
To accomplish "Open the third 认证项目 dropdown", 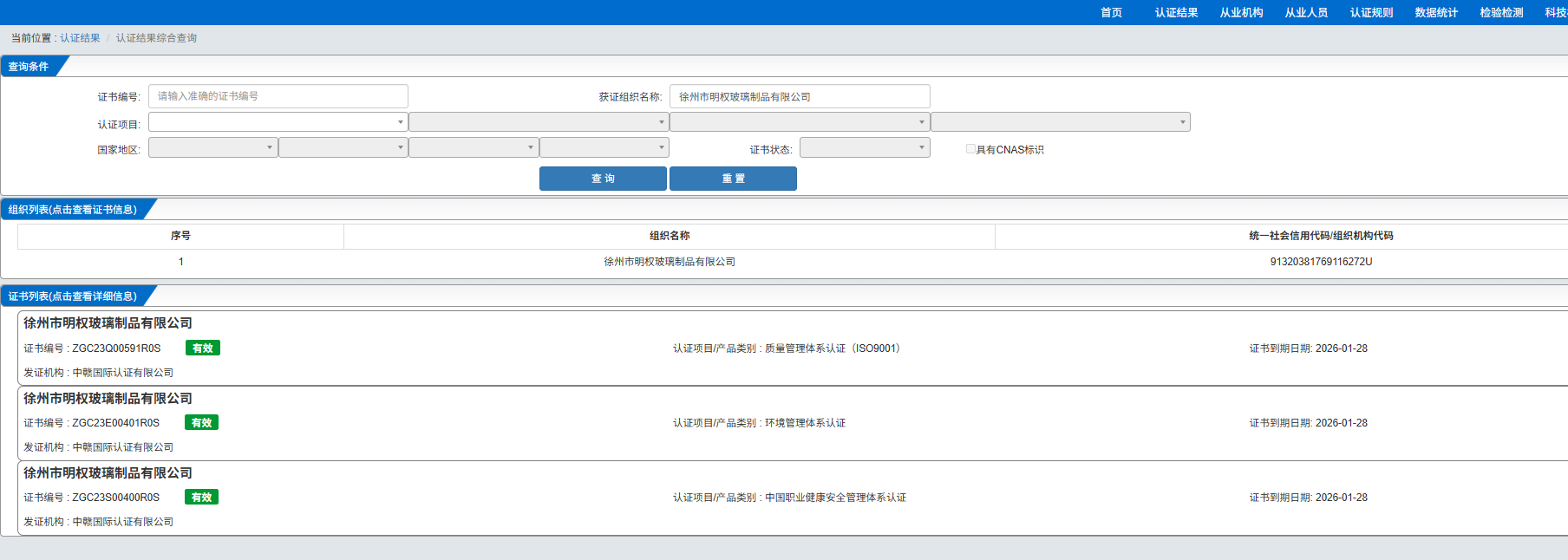I will click(800, 122).
